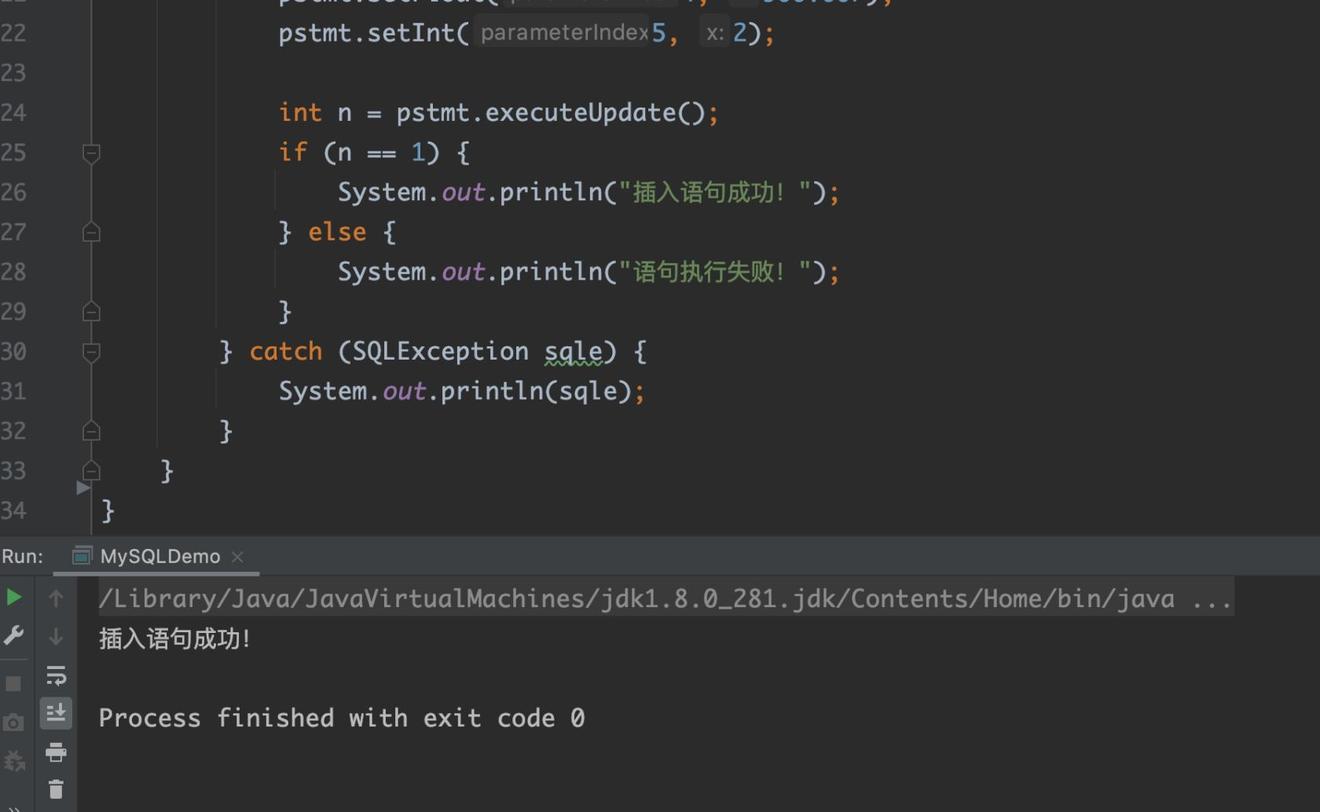Click the sqle parameter in catch clause
The image size is (1320, 812).
pyautogui.click(x=573, y=352)
